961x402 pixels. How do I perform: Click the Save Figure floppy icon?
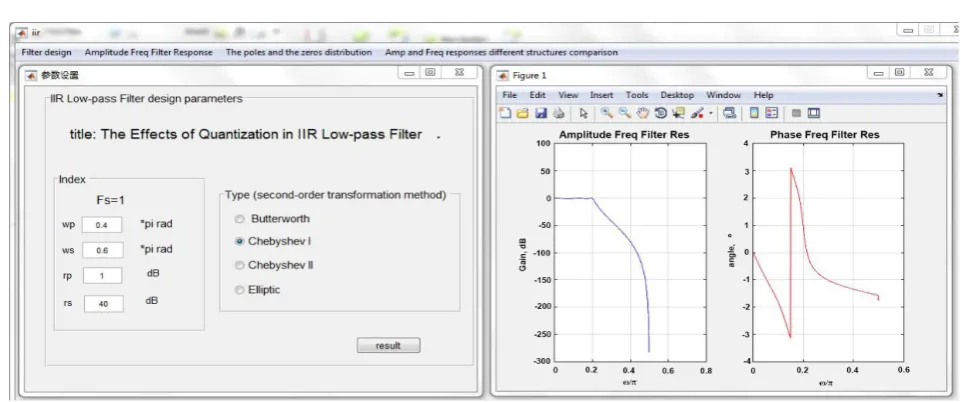pyautogui.click(x=541, y=113)
